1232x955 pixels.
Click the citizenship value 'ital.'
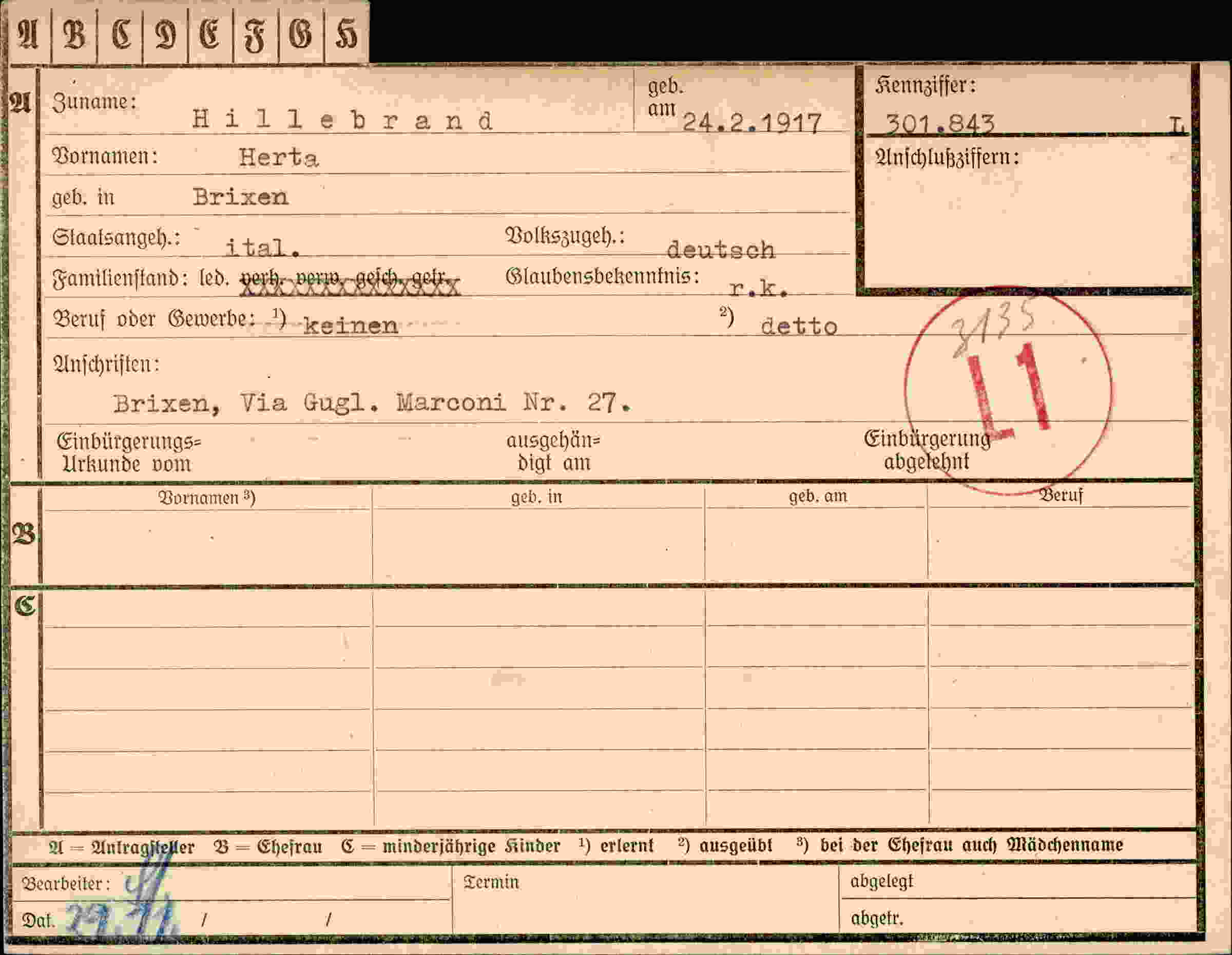click(x=262, y=247)
